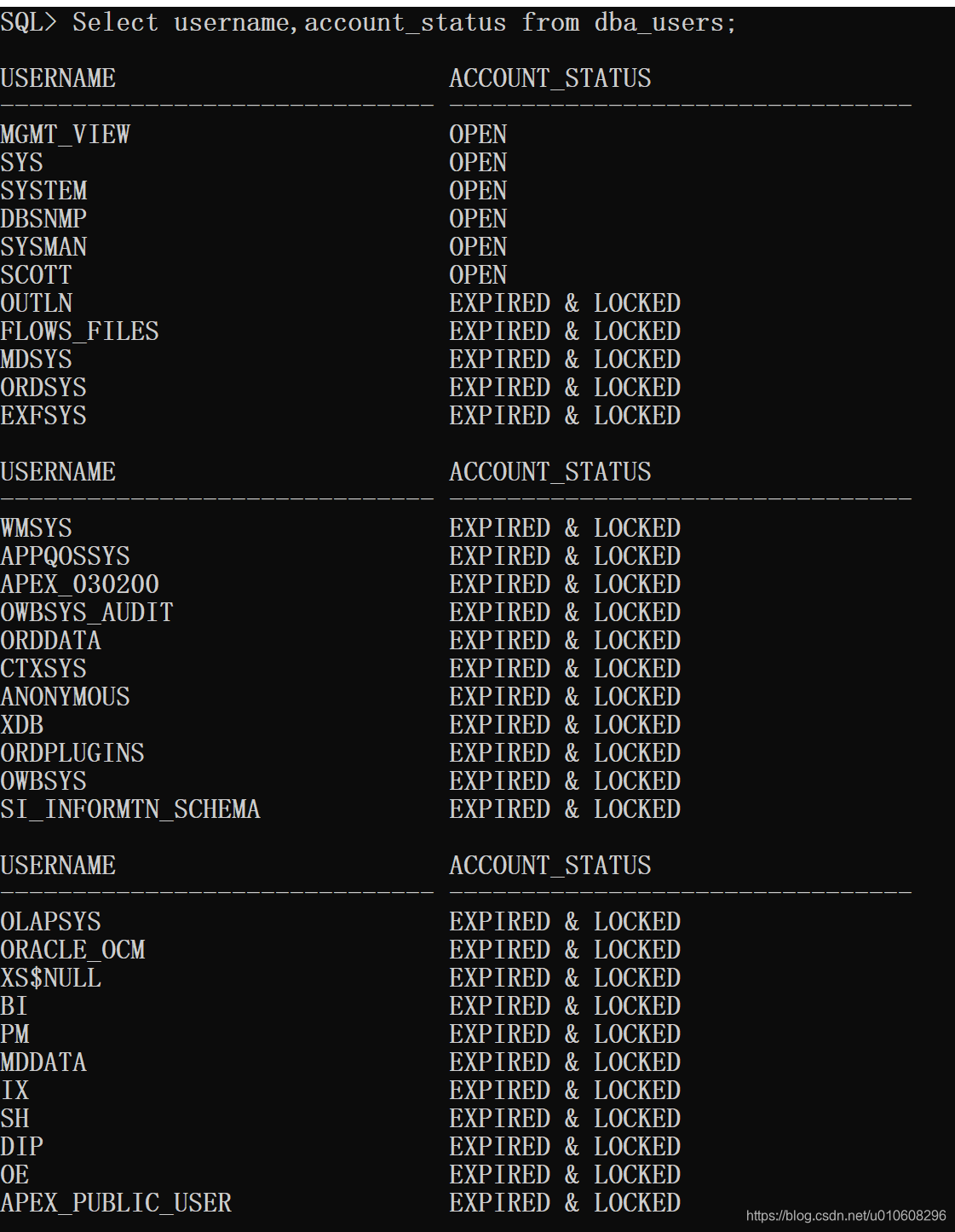Viewport: 955px width, 1232px height.
Task: Select the OLAPSYS username
Action: [51, 922]
